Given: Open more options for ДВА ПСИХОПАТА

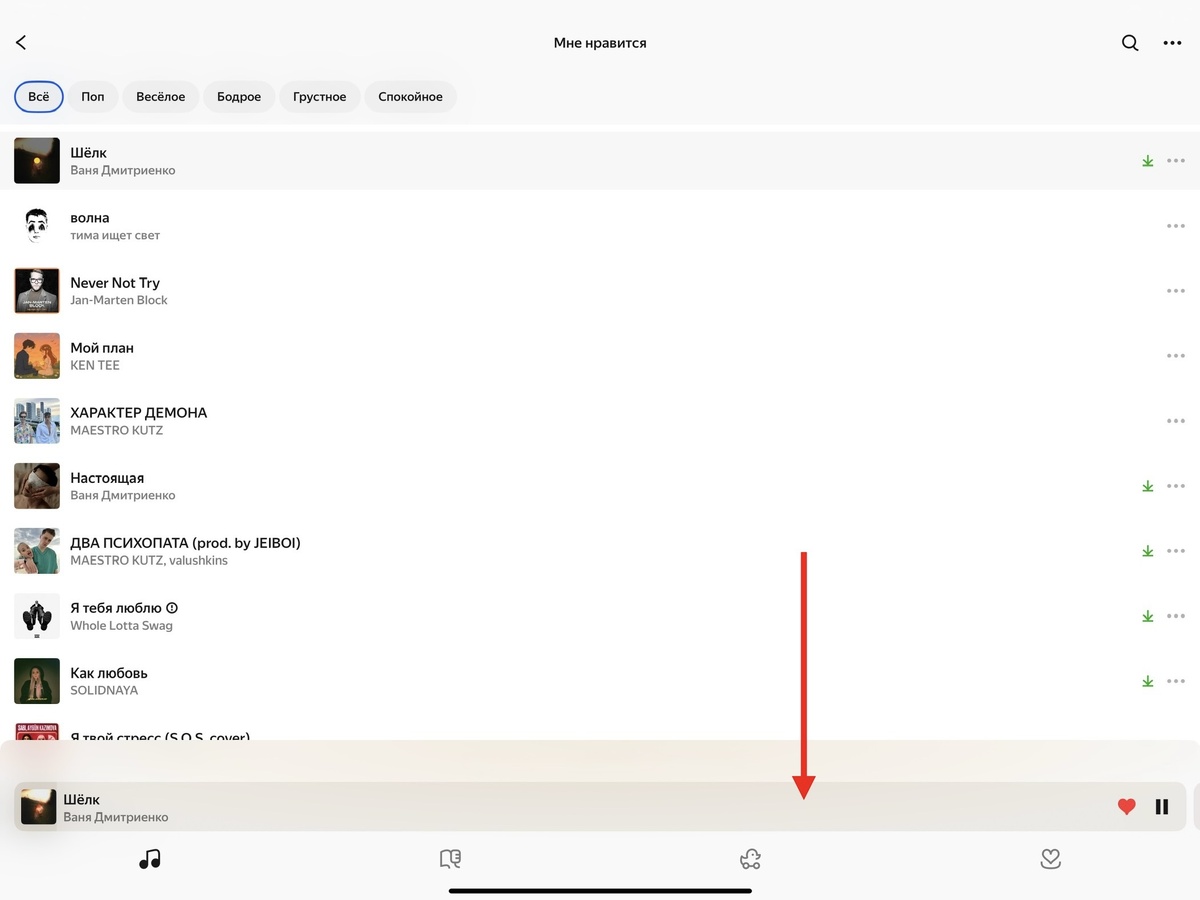Looking at the screenshot, I should [1176, 551].
